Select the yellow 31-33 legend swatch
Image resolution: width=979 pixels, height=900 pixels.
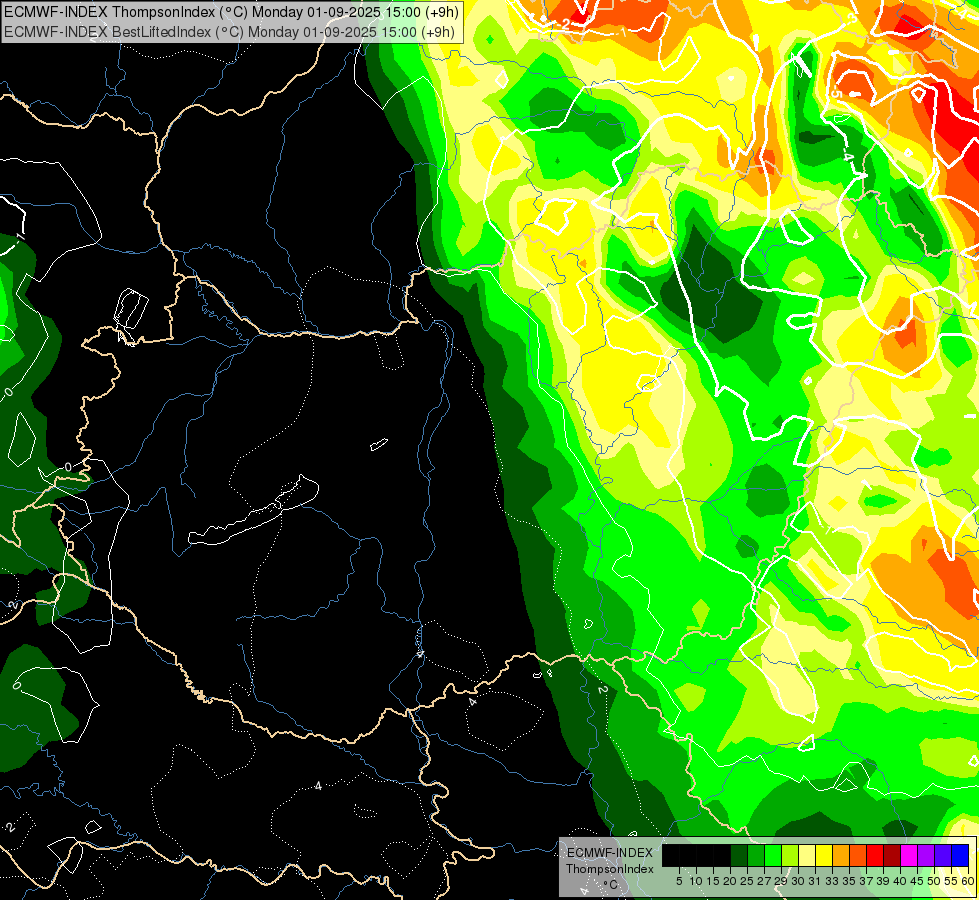click(824, 855)
